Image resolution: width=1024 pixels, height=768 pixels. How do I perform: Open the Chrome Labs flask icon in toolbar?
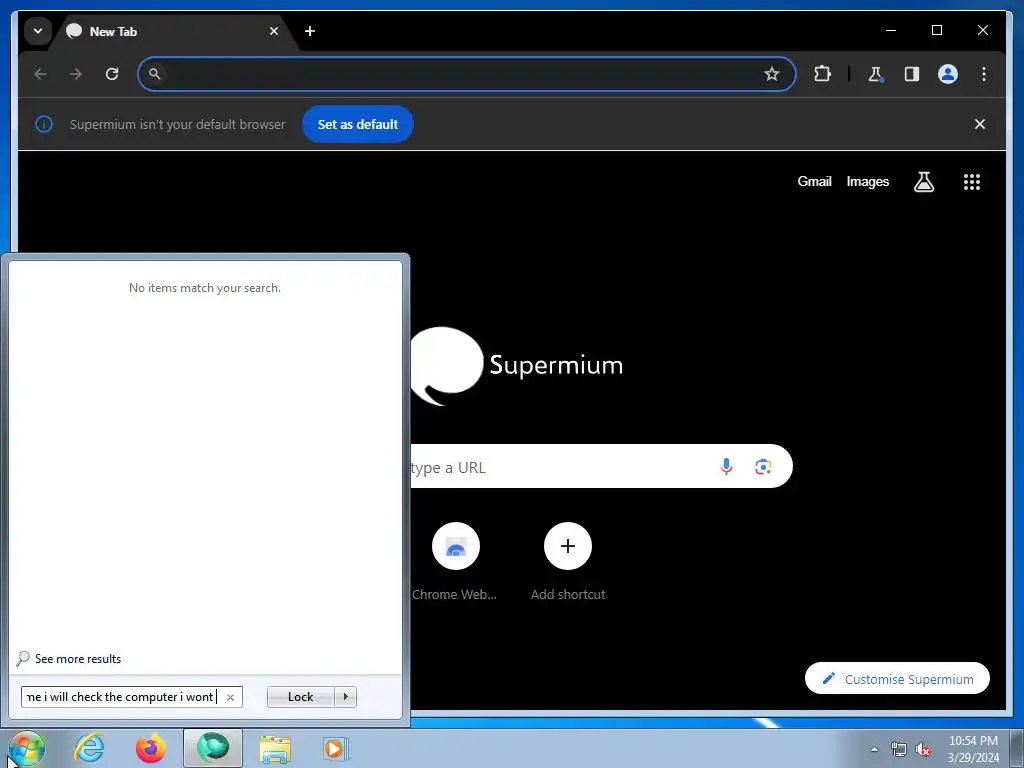click(876, 74)
